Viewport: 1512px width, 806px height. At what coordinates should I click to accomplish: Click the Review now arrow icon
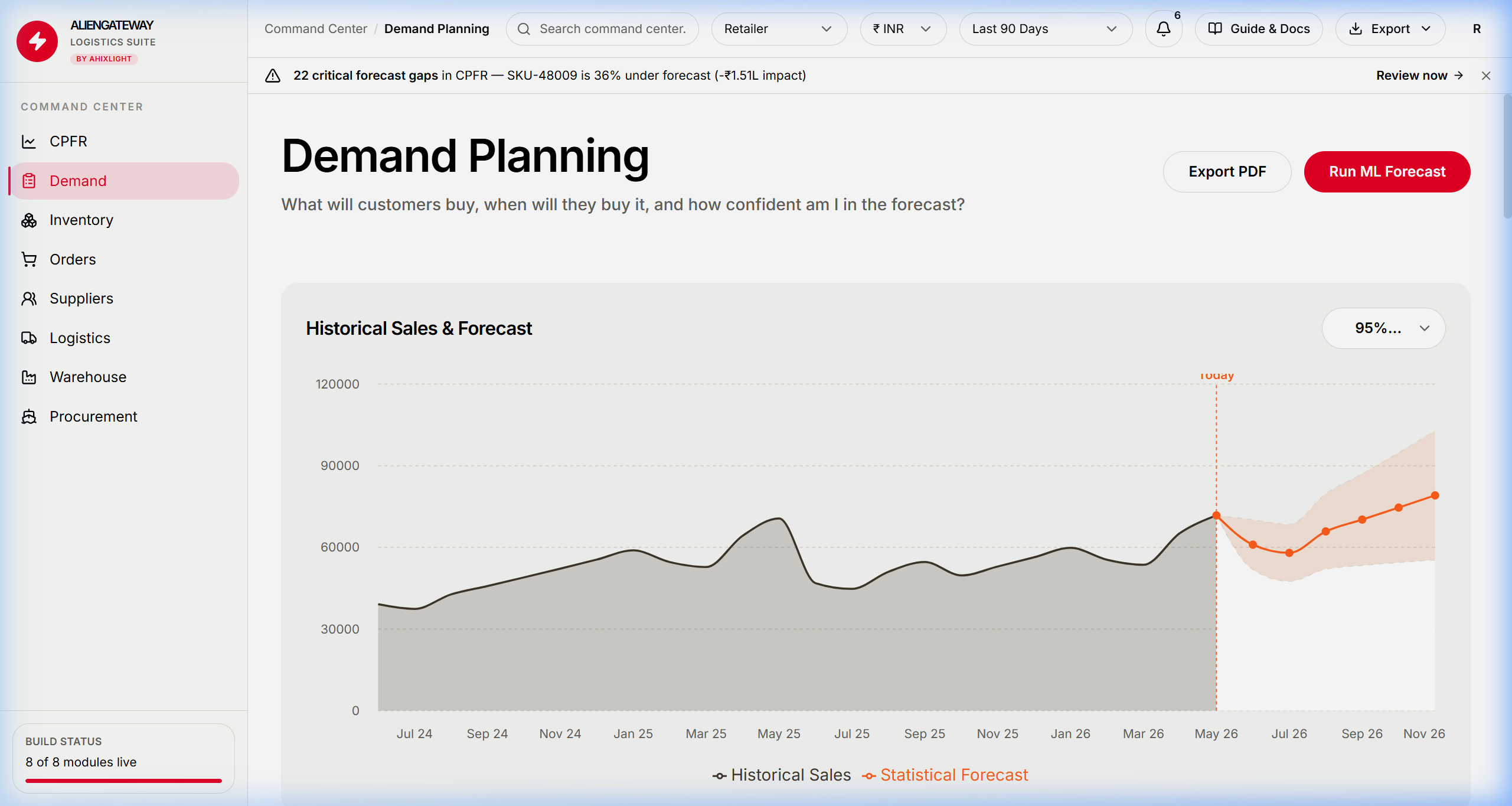point(1459,76)
